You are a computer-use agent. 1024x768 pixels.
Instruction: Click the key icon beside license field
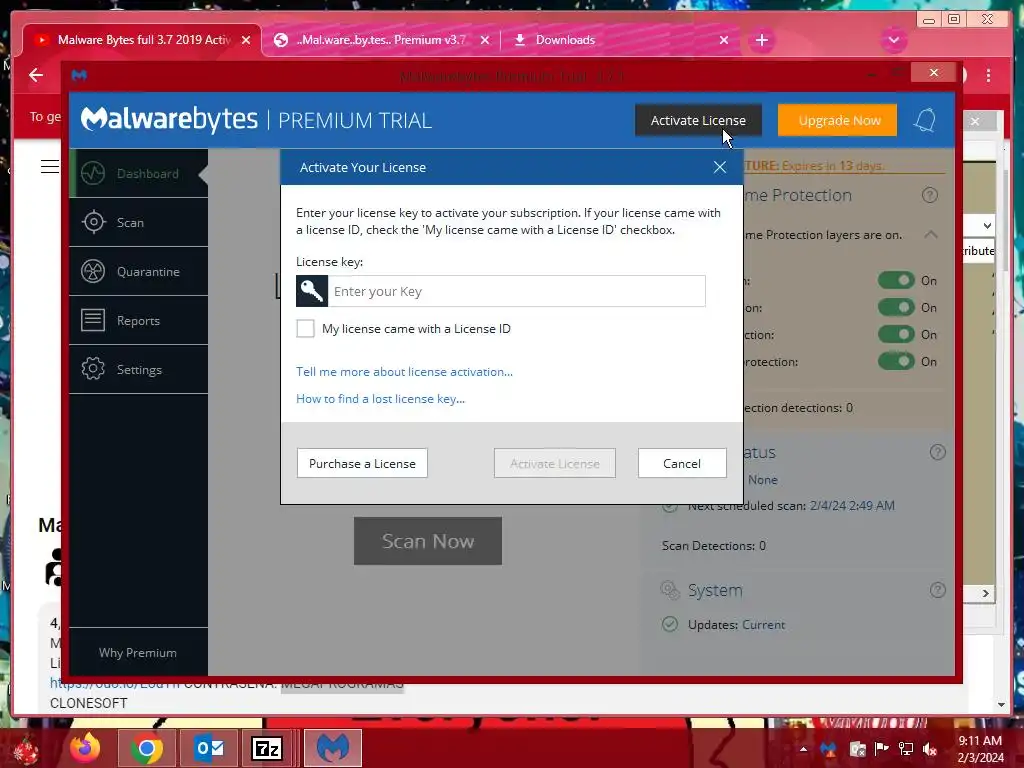pos(312,291)
